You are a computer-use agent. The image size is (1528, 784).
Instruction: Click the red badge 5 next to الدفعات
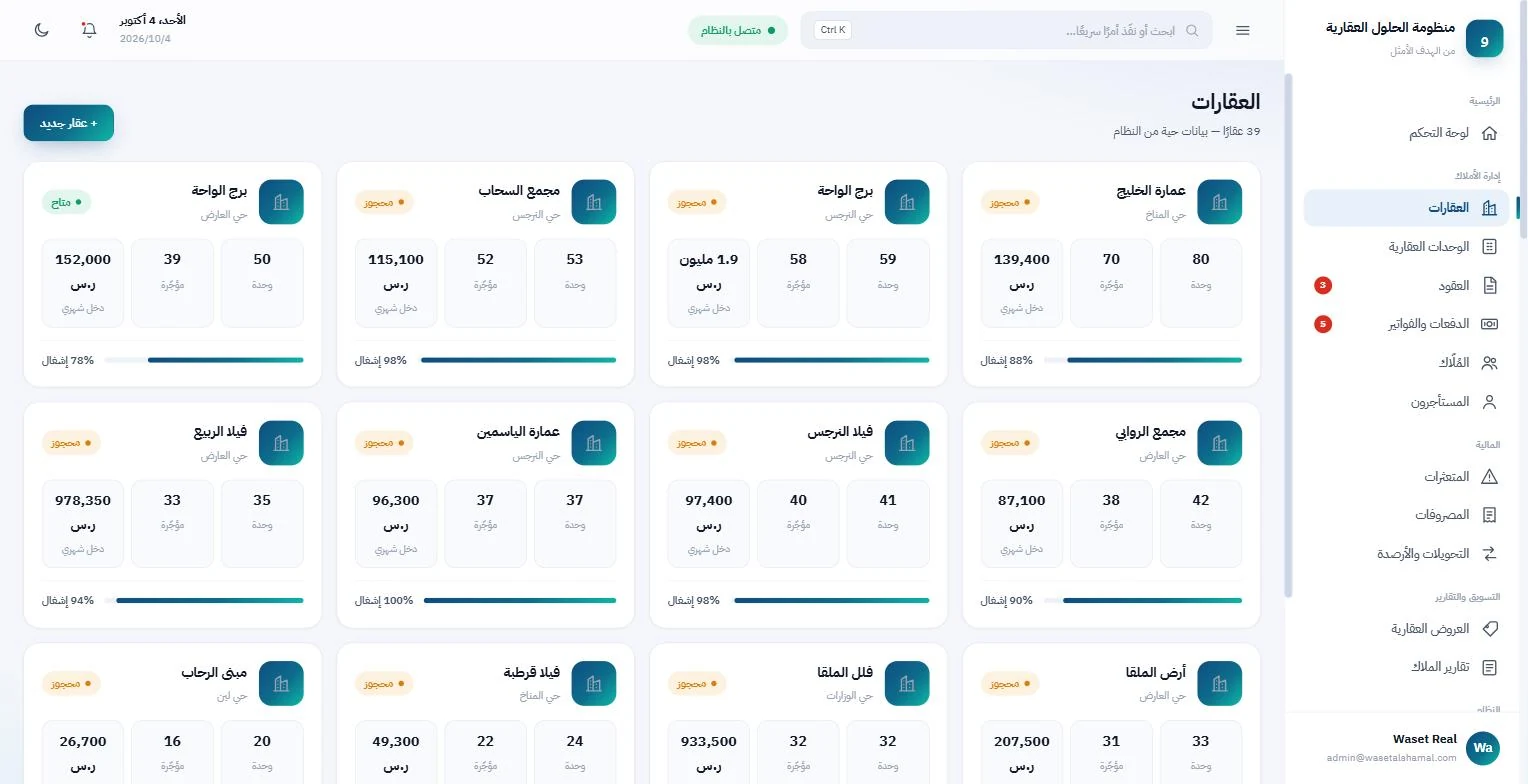1323,324
